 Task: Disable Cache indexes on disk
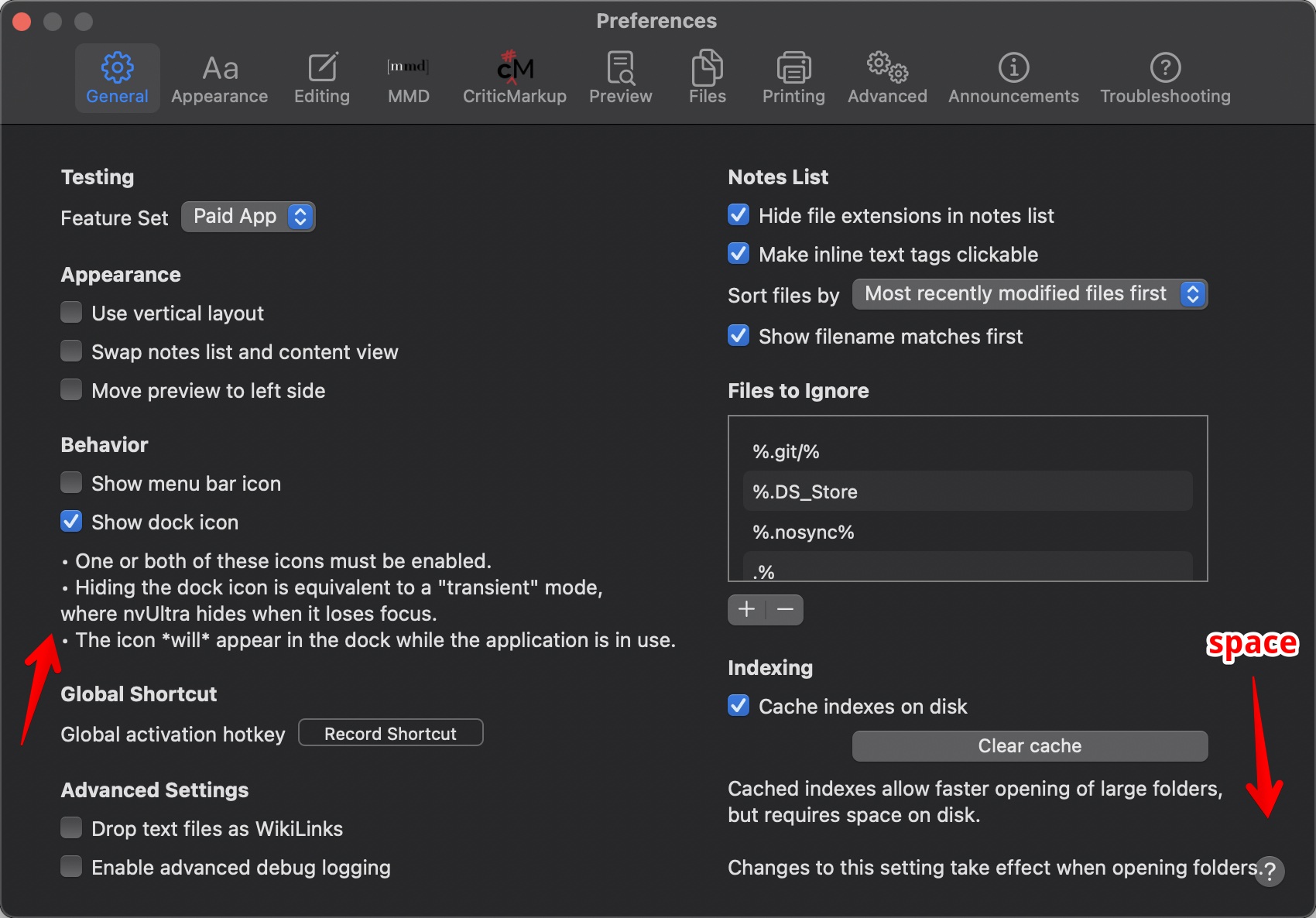[739, 706]
